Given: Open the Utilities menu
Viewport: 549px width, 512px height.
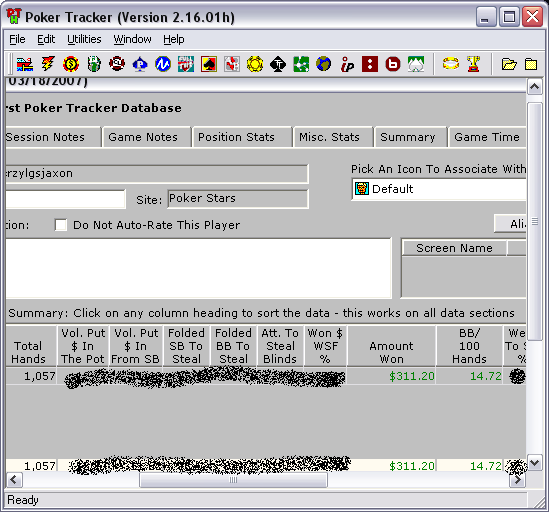Looking at the screenshot, I should (84, 39).
